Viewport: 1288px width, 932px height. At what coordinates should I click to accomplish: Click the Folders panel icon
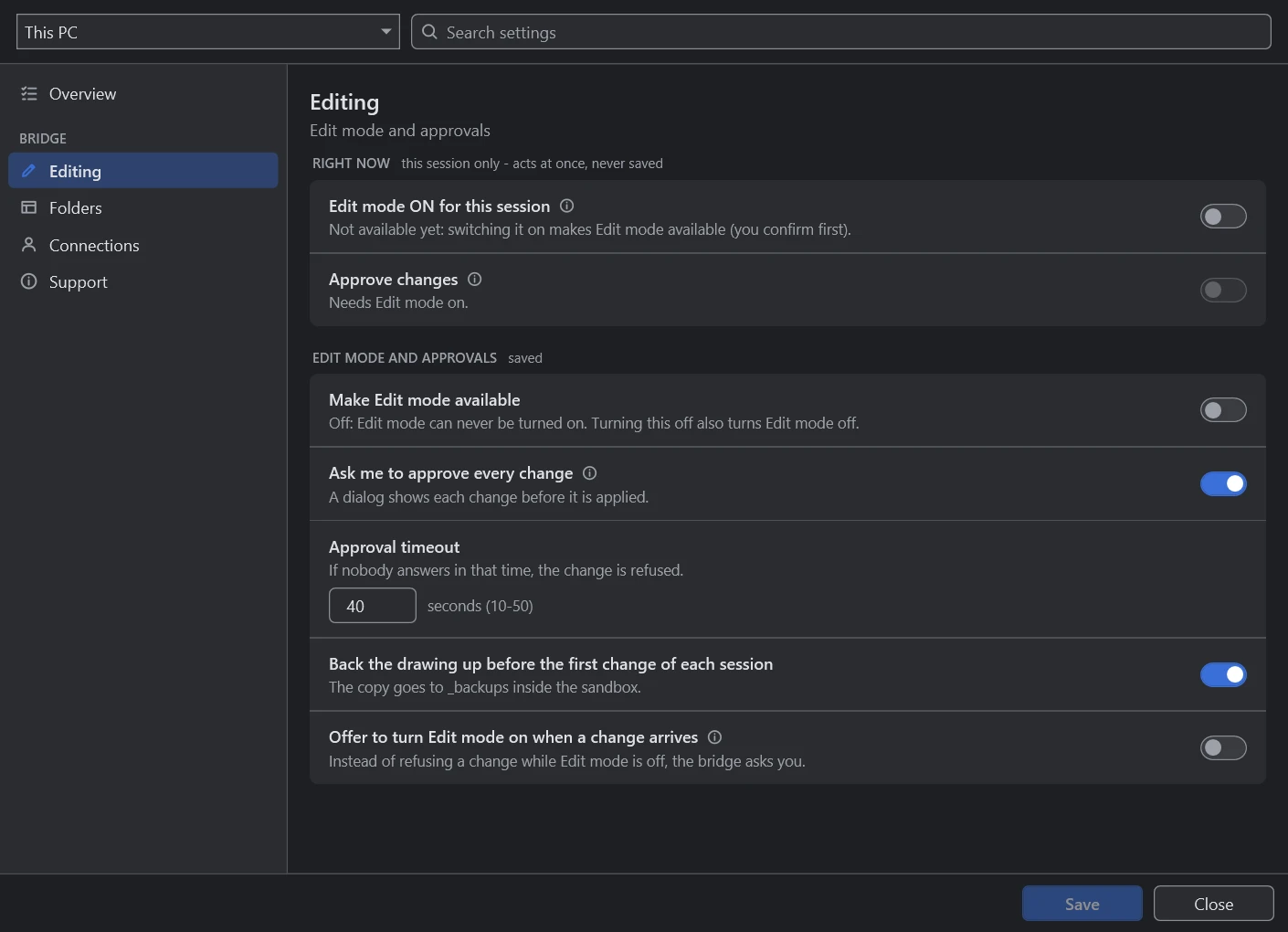pyautogui.click(x=29, y=207)
